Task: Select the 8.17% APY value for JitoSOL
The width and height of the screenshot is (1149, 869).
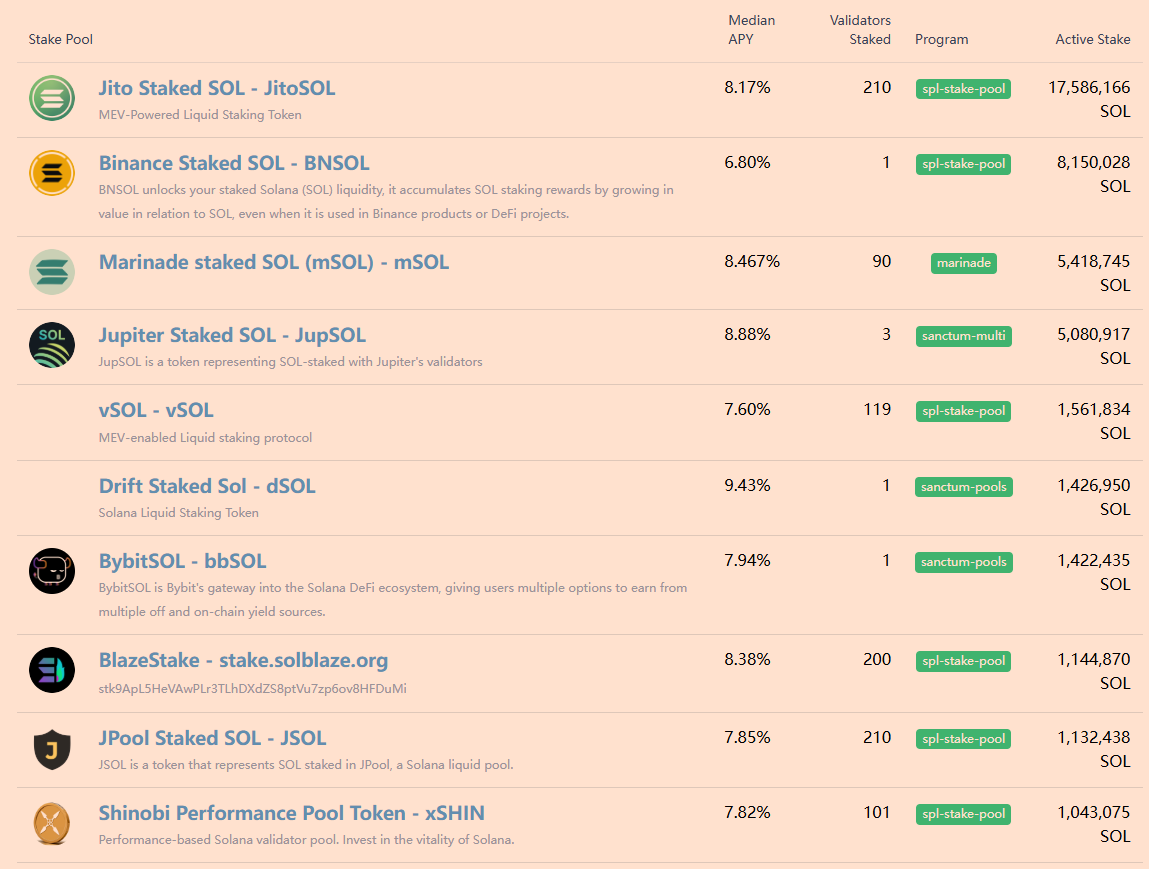Action: (747, 88)
